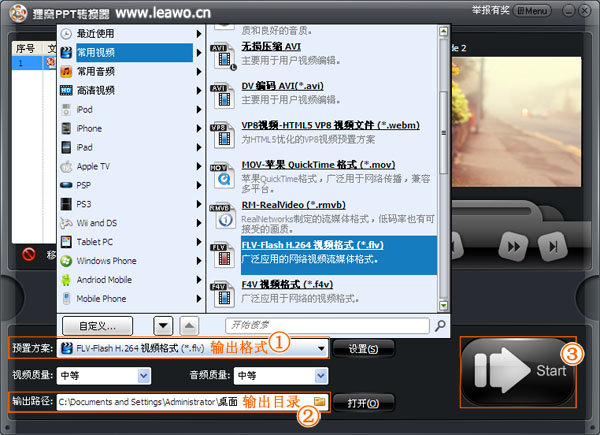The image size is (600, 435).
Task: Select MOV-苹果 QuickTime format link
Action: [x=318, y=165]
